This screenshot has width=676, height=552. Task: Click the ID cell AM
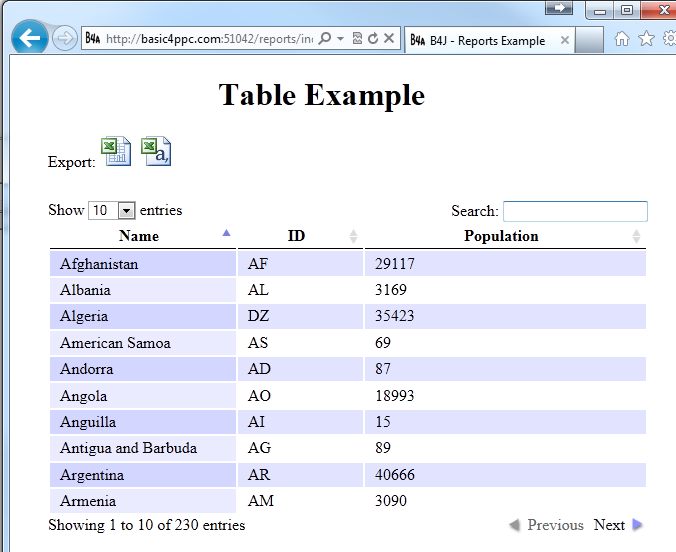point(300,501)
